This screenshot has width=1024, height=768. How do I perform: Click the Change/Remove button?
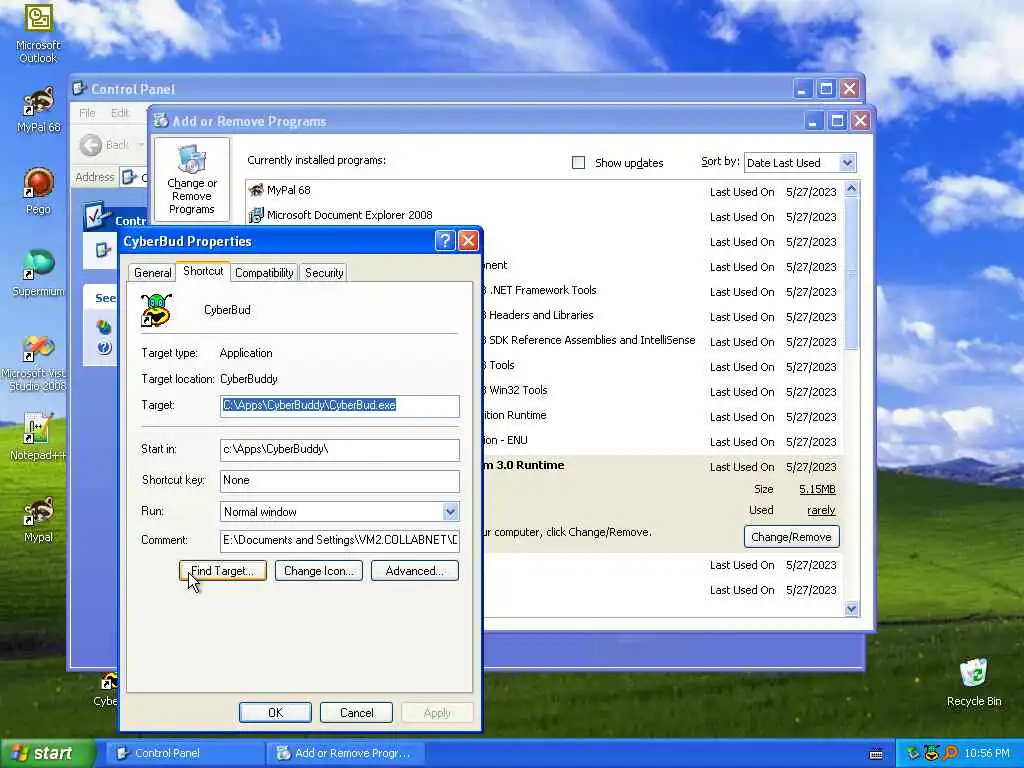point(792,537)
